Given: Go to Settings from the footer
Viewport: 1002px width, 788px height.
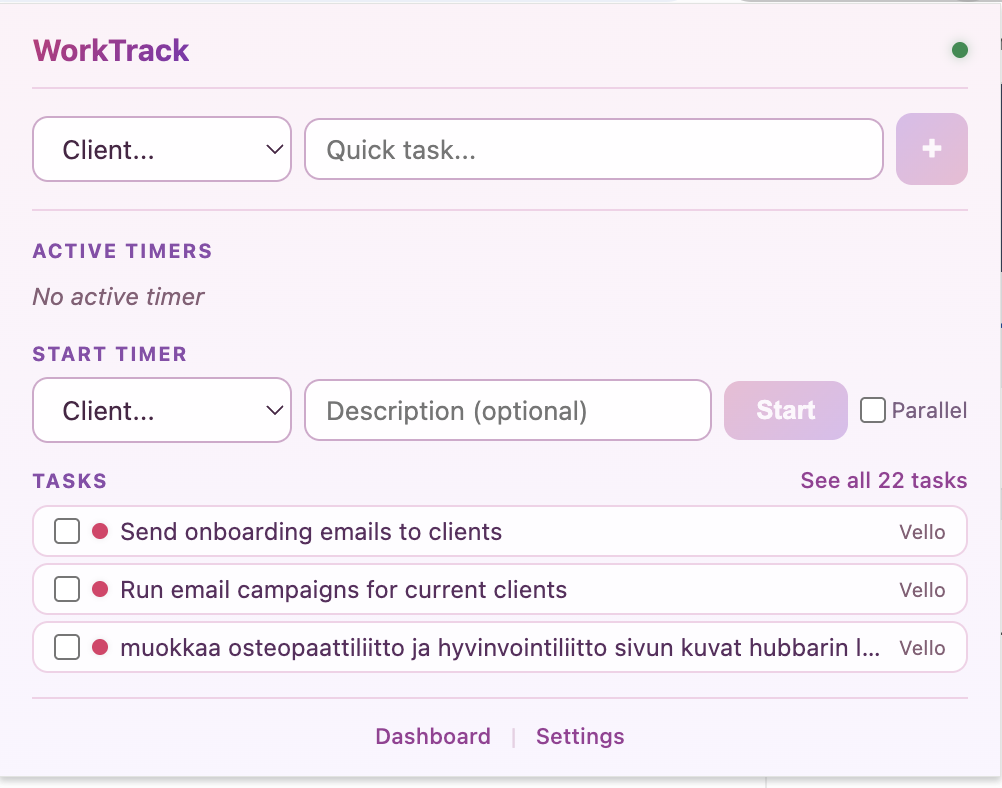Looking at the screenshot, I should point(580,737).
